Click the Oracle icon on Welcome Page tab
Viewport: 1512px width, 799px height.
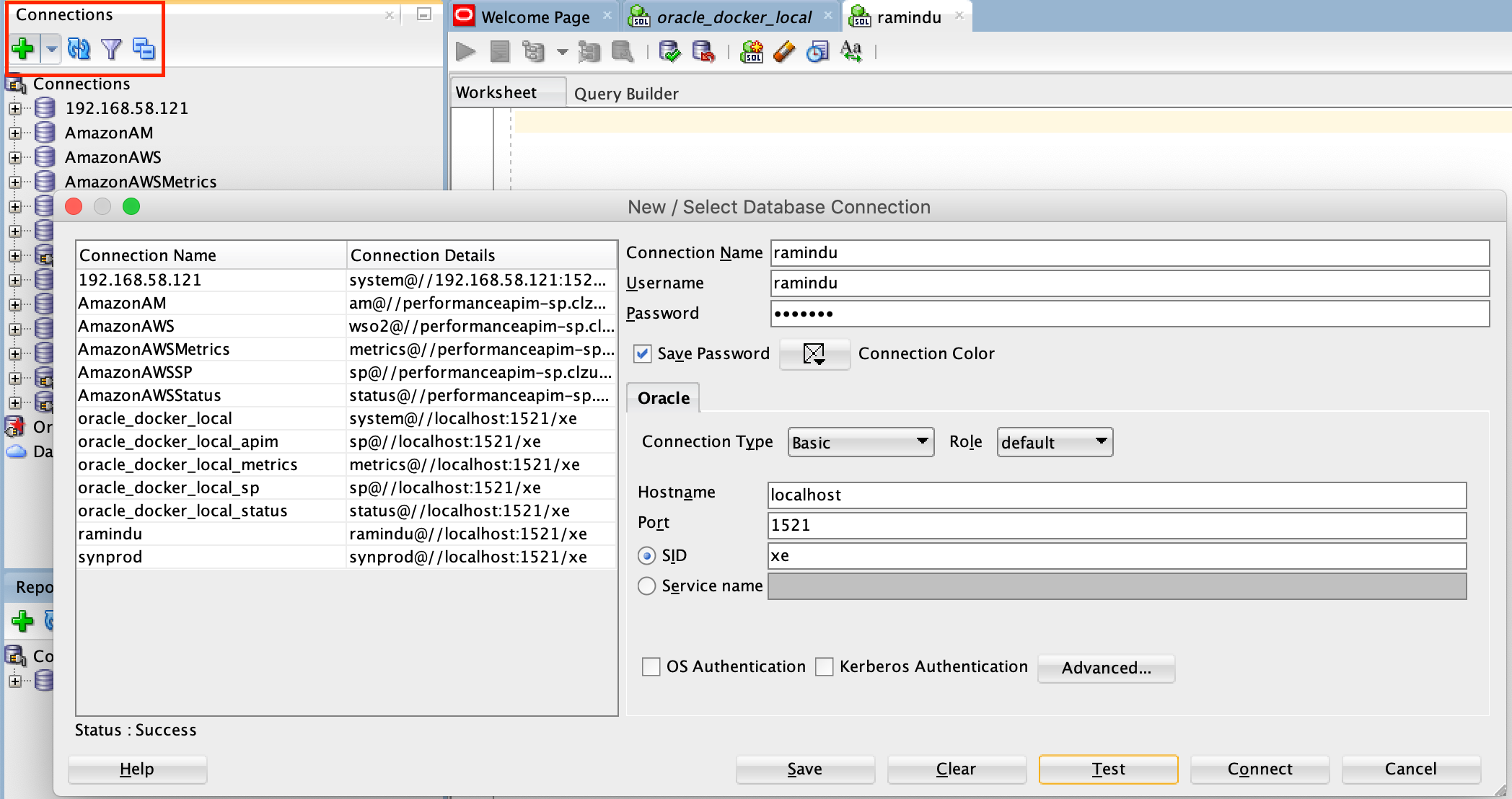pos(464,16)
